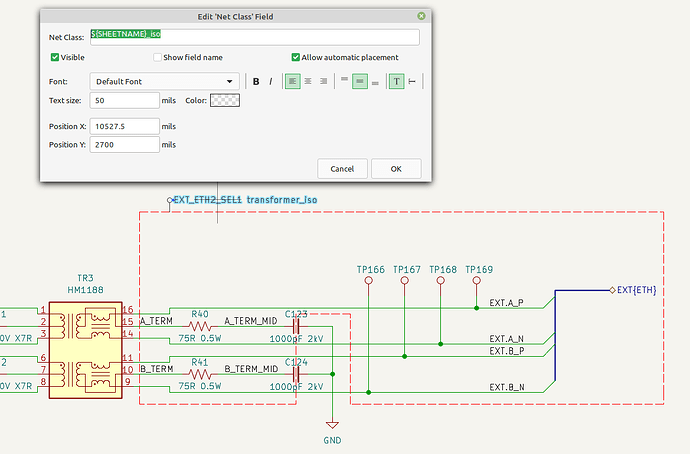Set horizontal alignment to center
This screenshot has height=454, width=690.
tap(308, 81)
